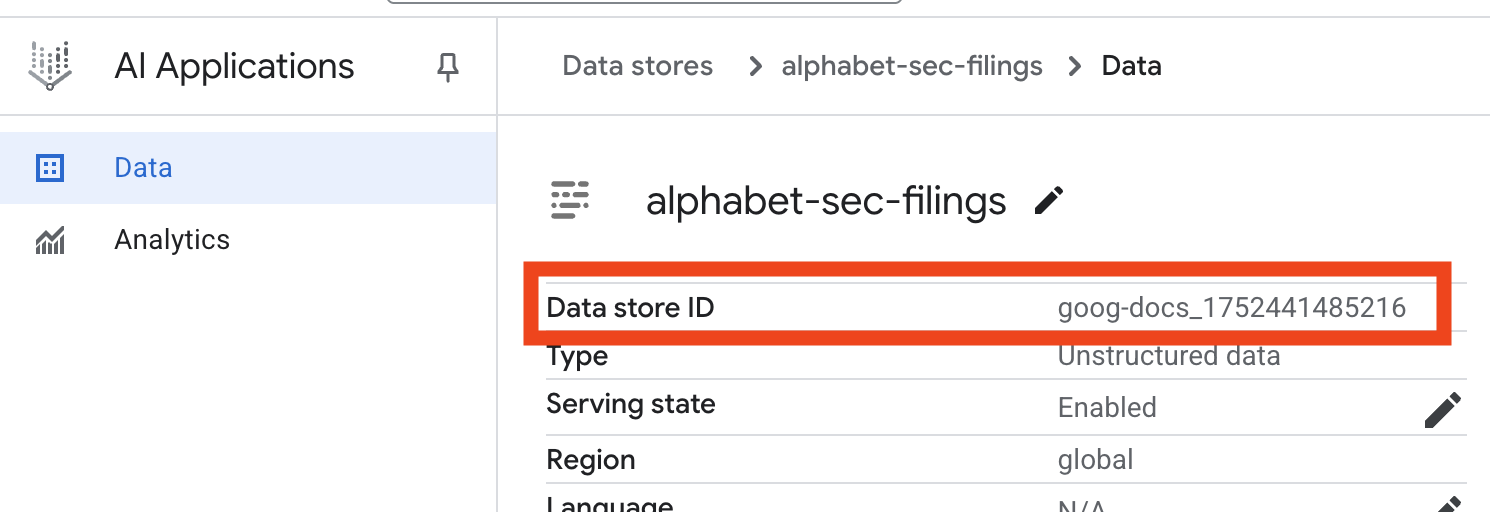Edit the Serving state with its pencil icon
1490x512 pixels.
click(x=1442, y=409)
